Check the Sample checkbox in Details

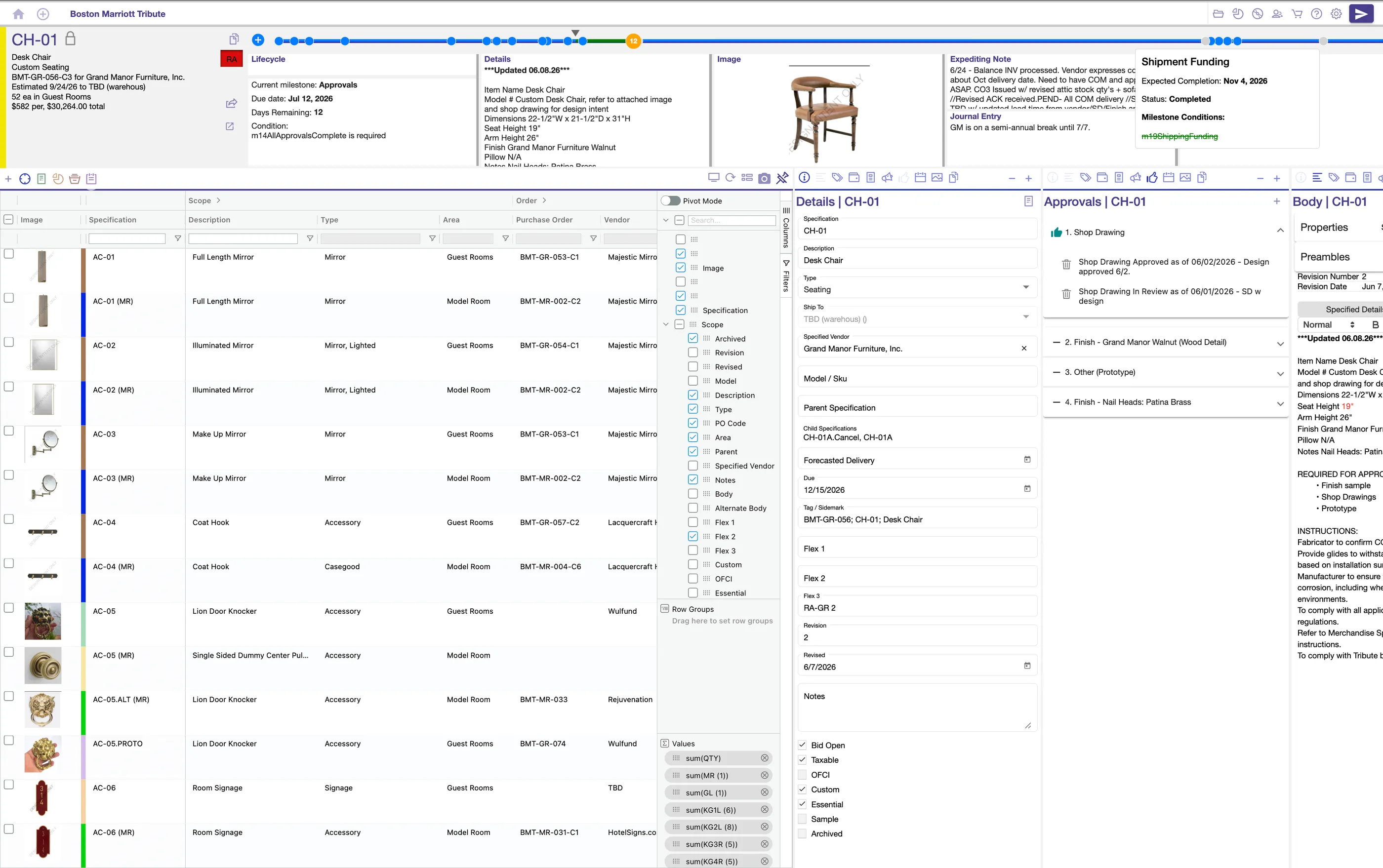(x=802, y=819)
